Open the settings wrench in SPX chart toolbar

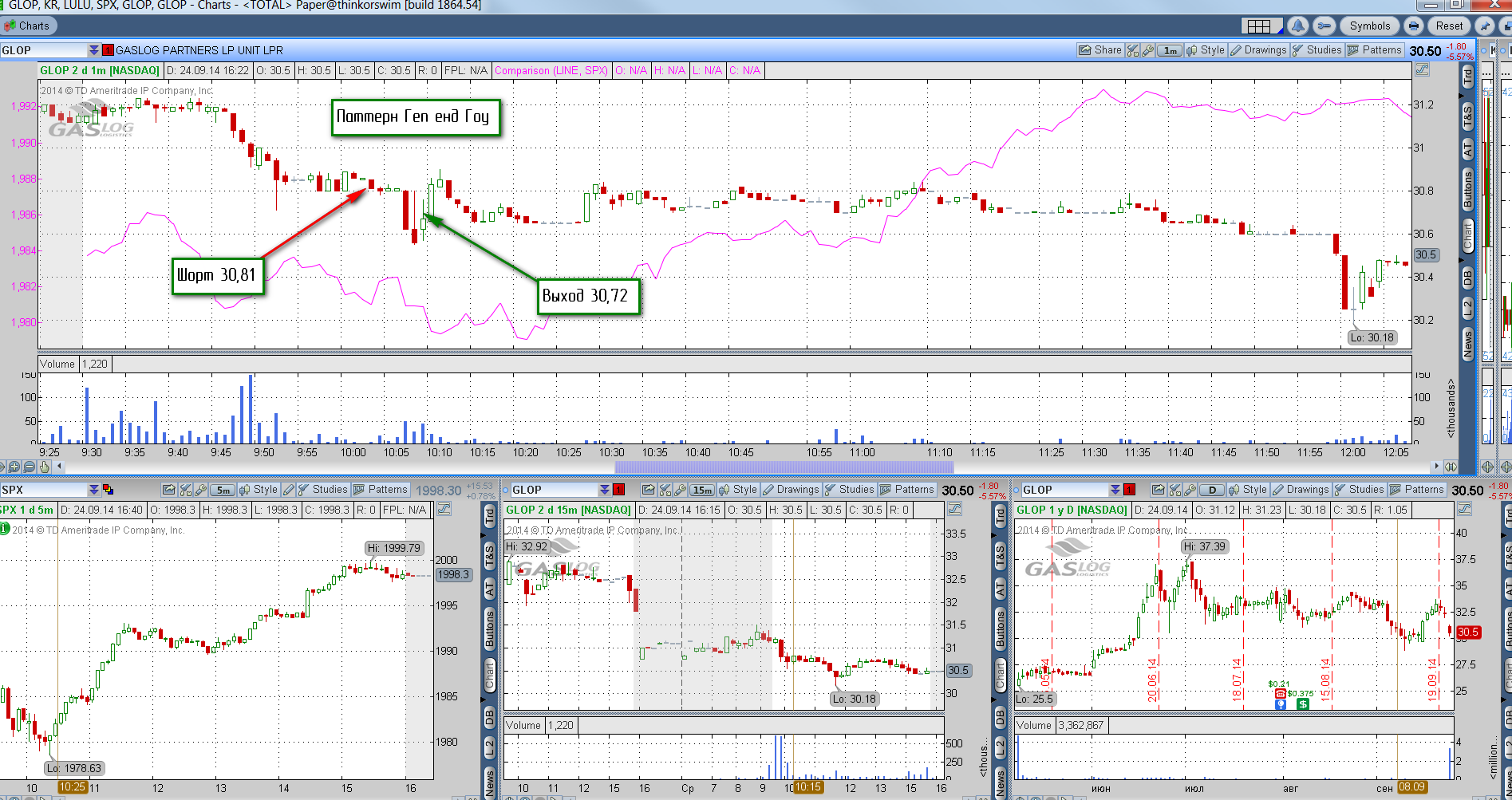point(200,490)
